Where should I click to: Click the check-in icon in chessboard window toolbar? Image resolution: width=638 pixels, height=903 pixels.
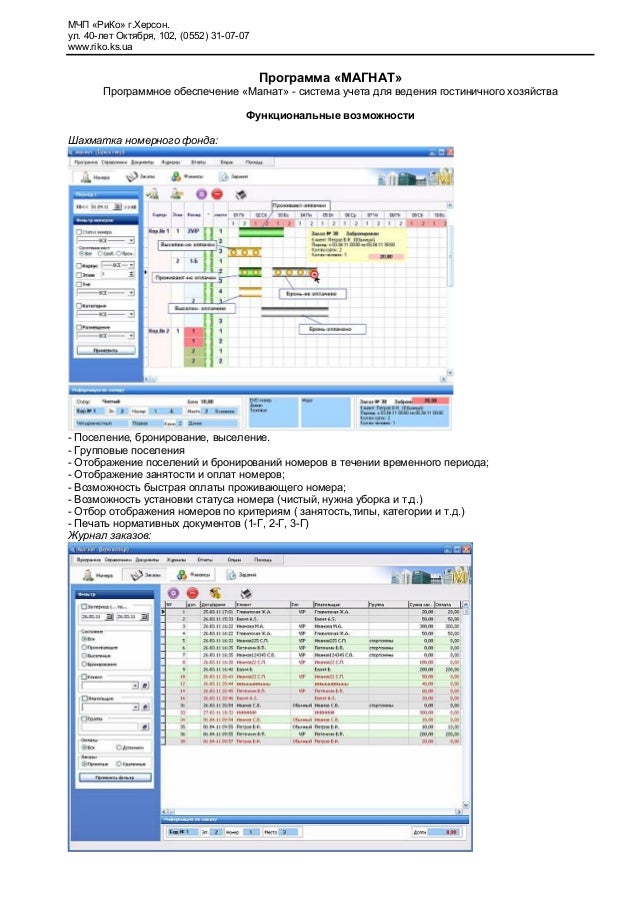[x=153, y=194]
